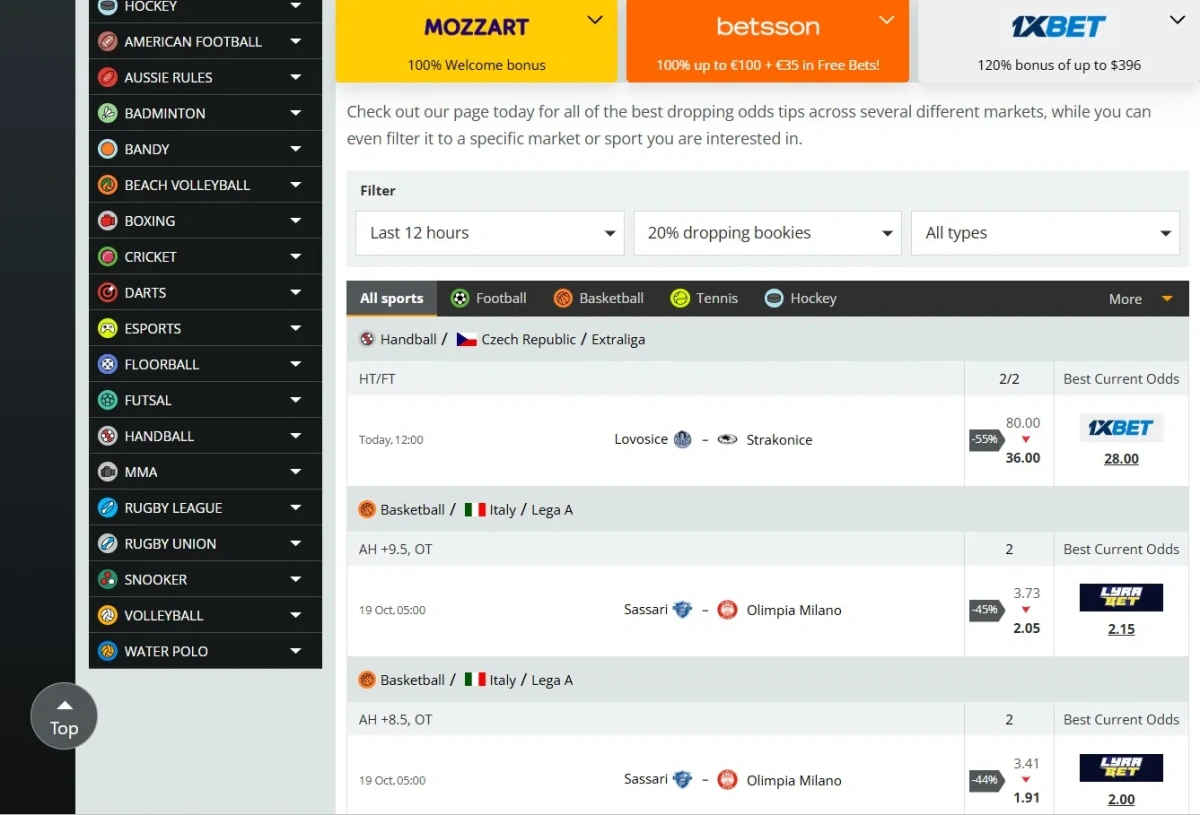Click the Darts sport icon
Viewport: 1200px width, 815px height.
pos(108,293)
